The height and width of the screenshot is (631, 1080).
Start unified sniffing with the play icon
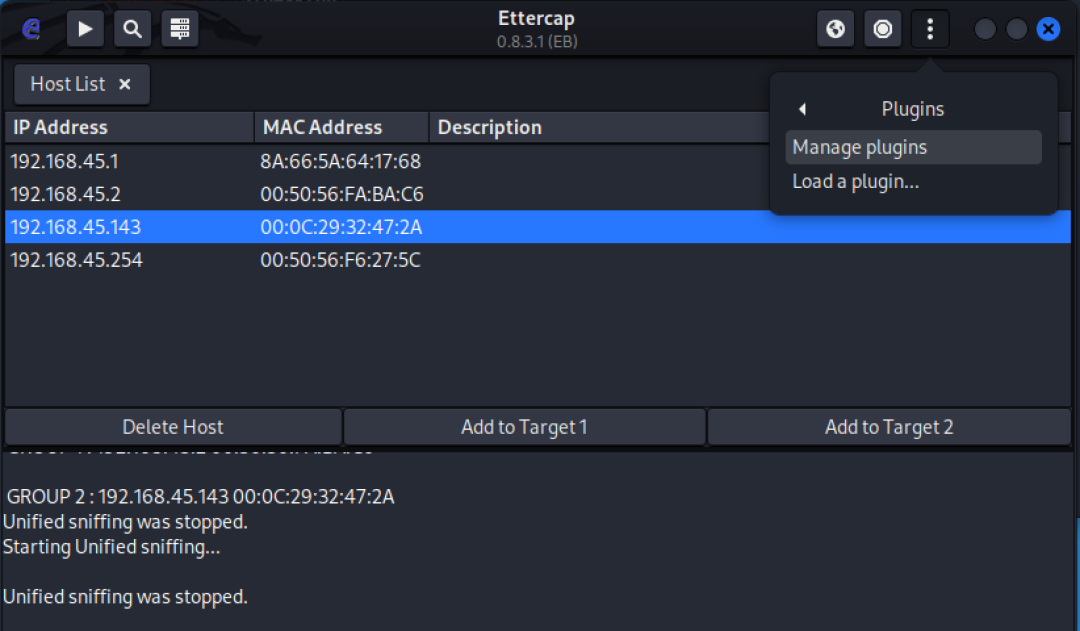[85, 28]
